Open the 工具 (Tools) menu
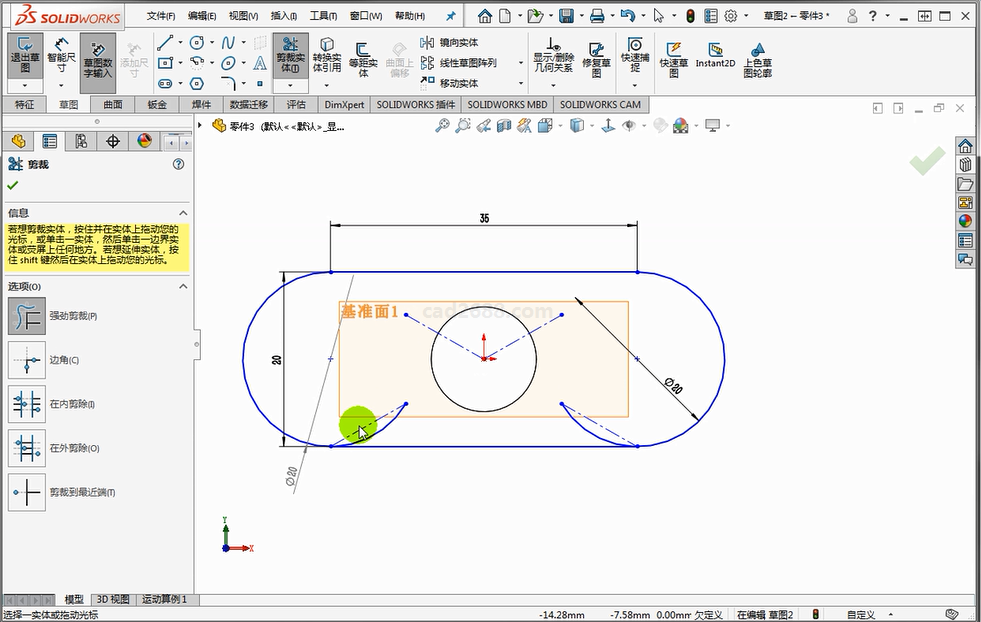 point(323,16)
